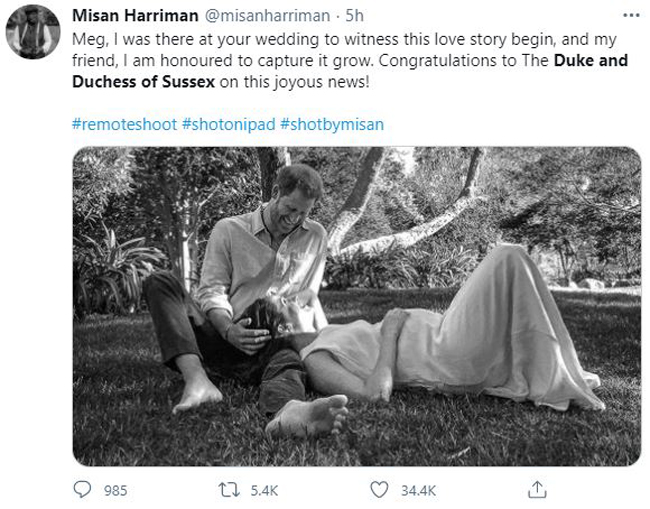Like the tweet with heart icon
Image resolution: width=650 pixels, height=509 pixels.
379,490
